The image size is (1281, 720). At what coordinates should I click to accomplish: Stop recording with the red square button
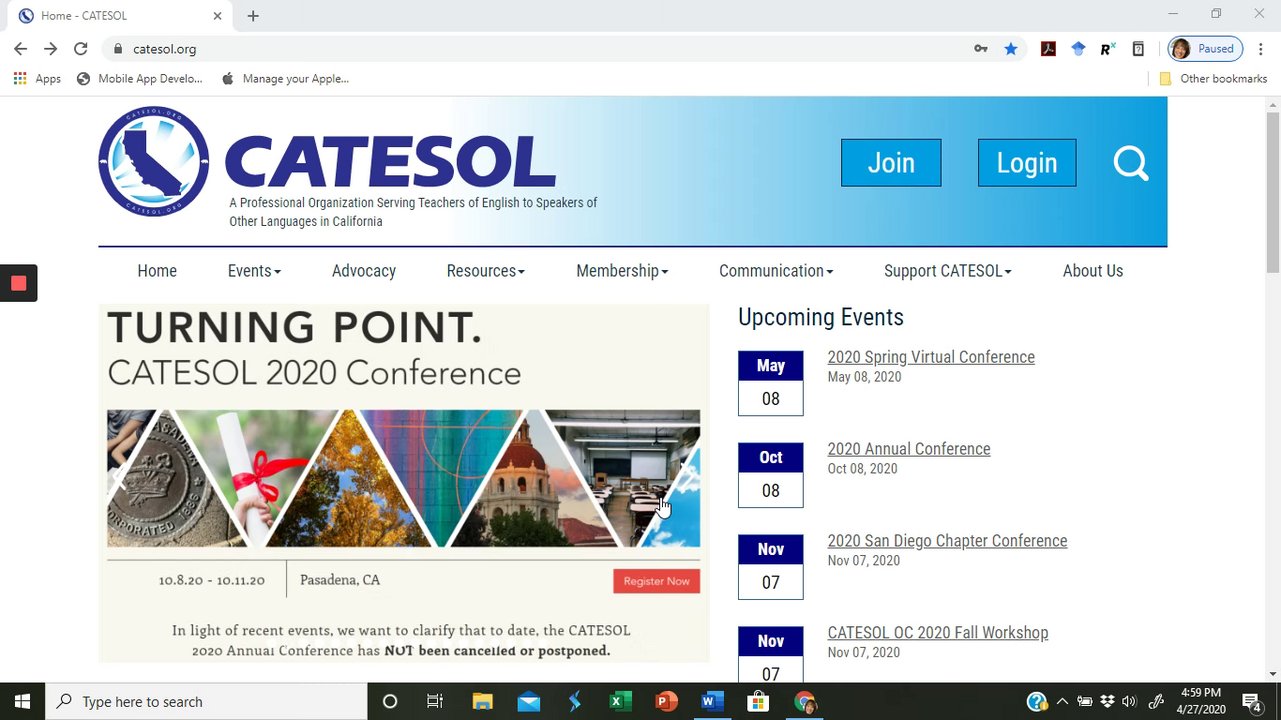point(18,283)
